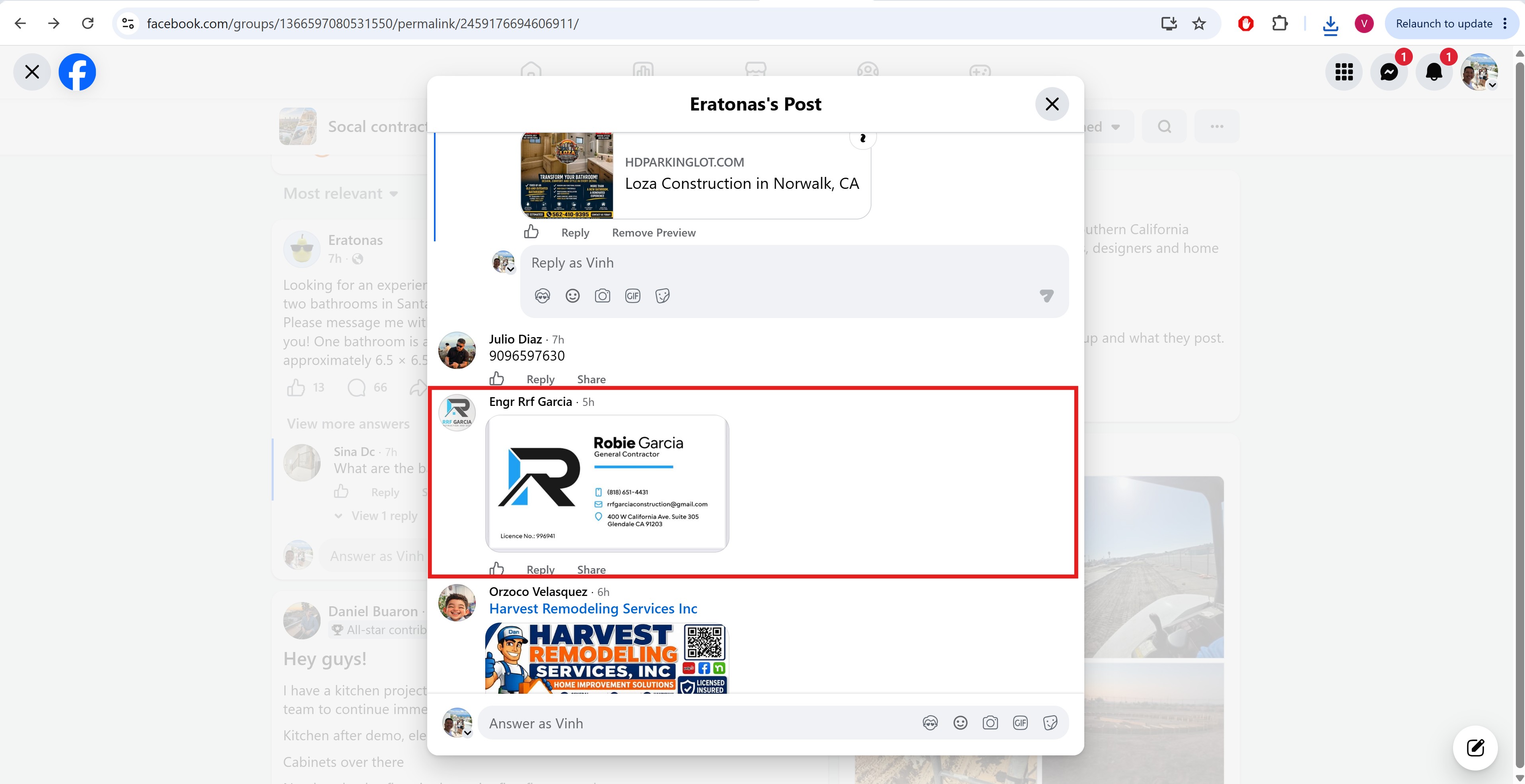Open Orzoco Velasquez's profile name

click(538, 592)
